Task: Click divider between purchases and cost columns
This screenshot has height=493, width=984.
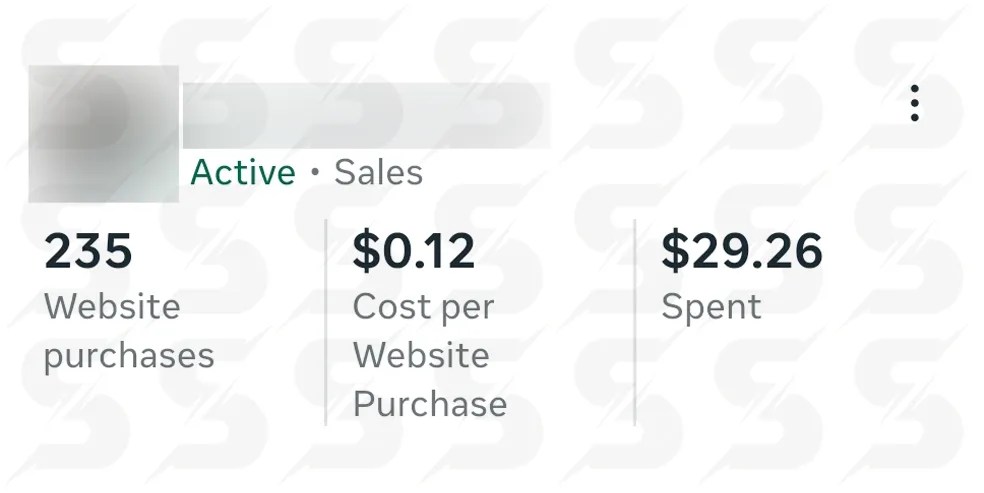Action: tap(327, 322)
